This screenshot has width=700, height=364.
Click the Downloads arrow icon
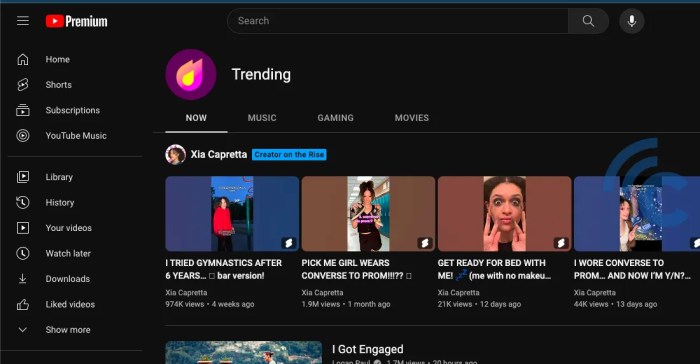click(23, 279)
